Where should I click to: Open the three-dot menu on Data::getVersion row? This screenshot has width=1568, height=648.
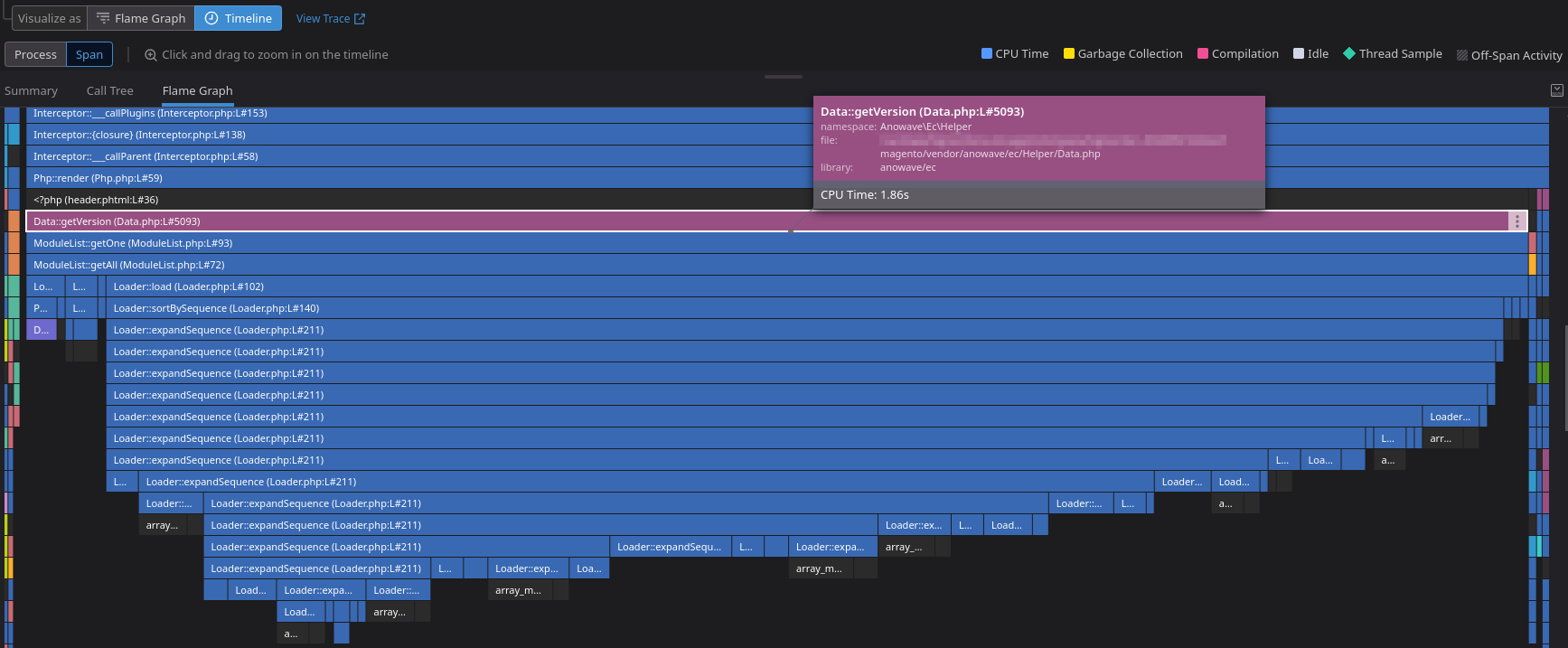1516,221
